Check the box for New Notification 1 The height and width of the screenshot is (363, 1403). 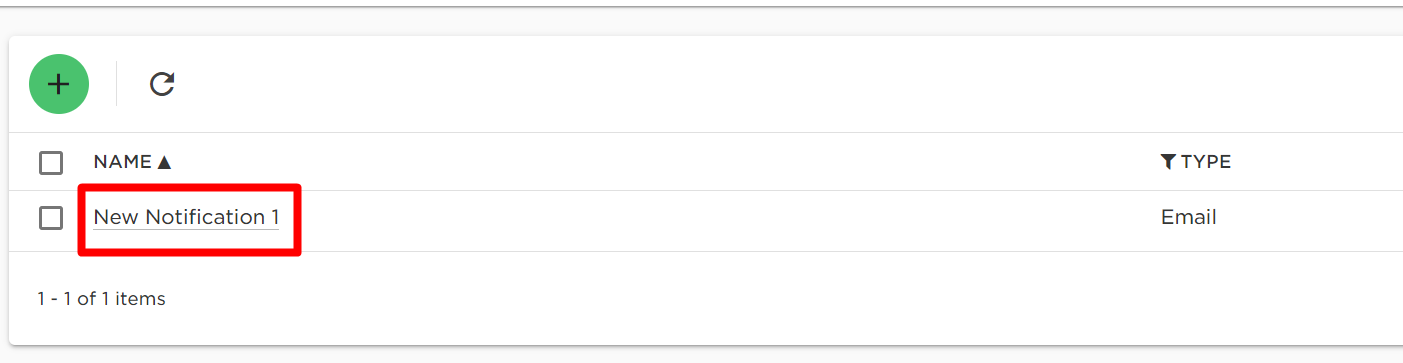(x=51, y=217)
